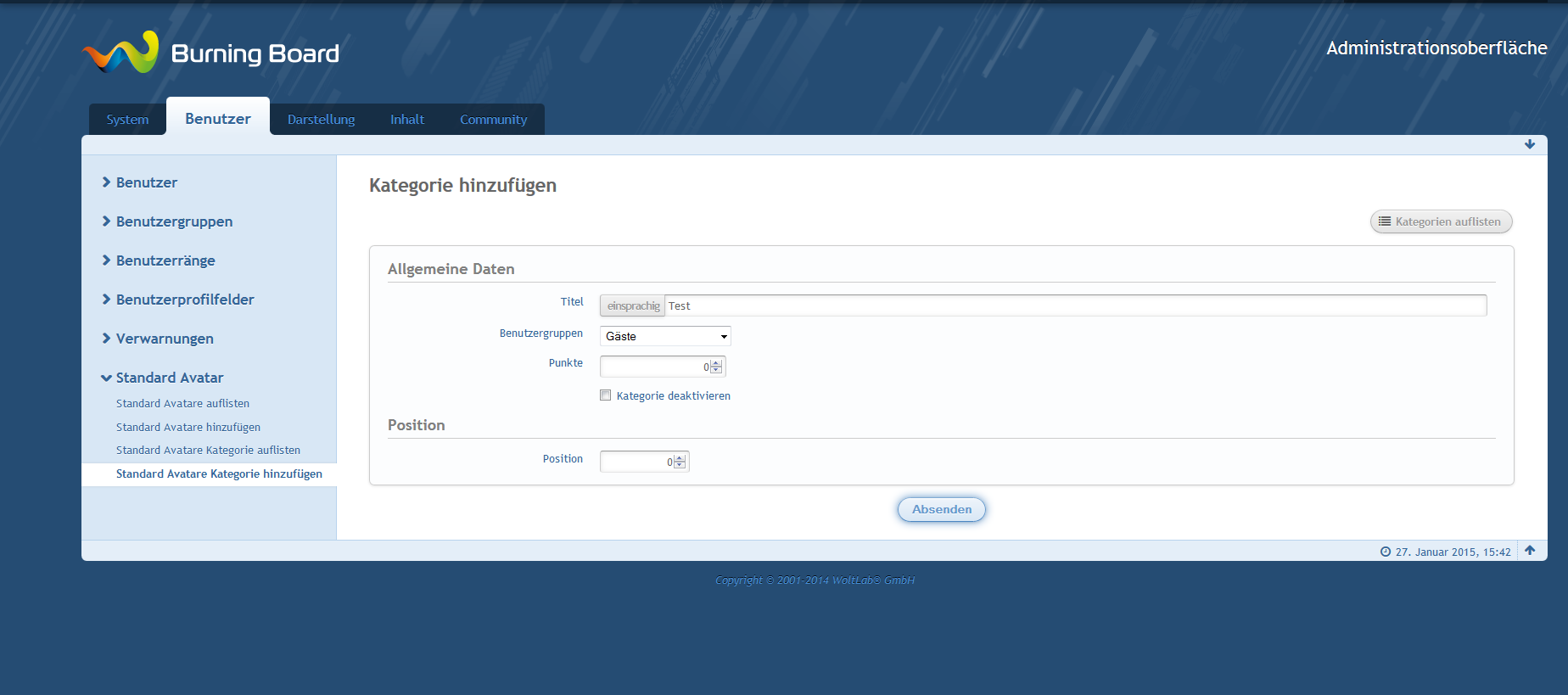Enable the Kategorie deaktivieren checkbox

coord(606,395)
